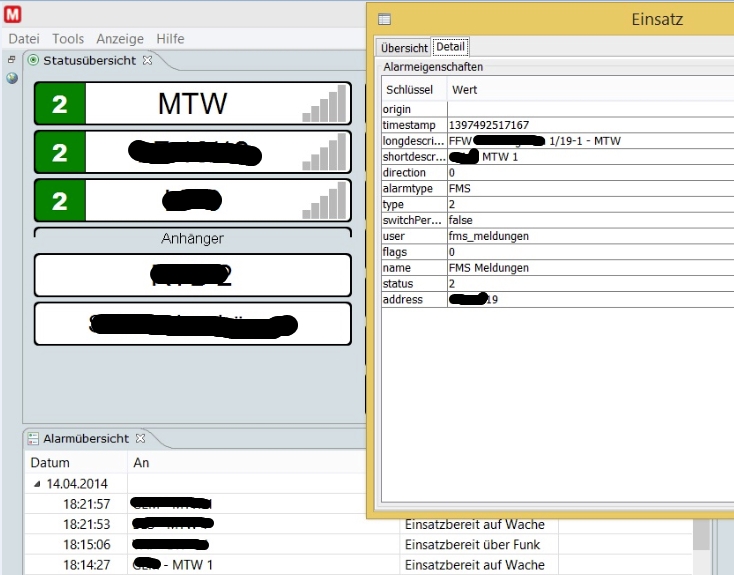Select the flags property row
Viewport: 734px width, 575px height.
[558, 252]
